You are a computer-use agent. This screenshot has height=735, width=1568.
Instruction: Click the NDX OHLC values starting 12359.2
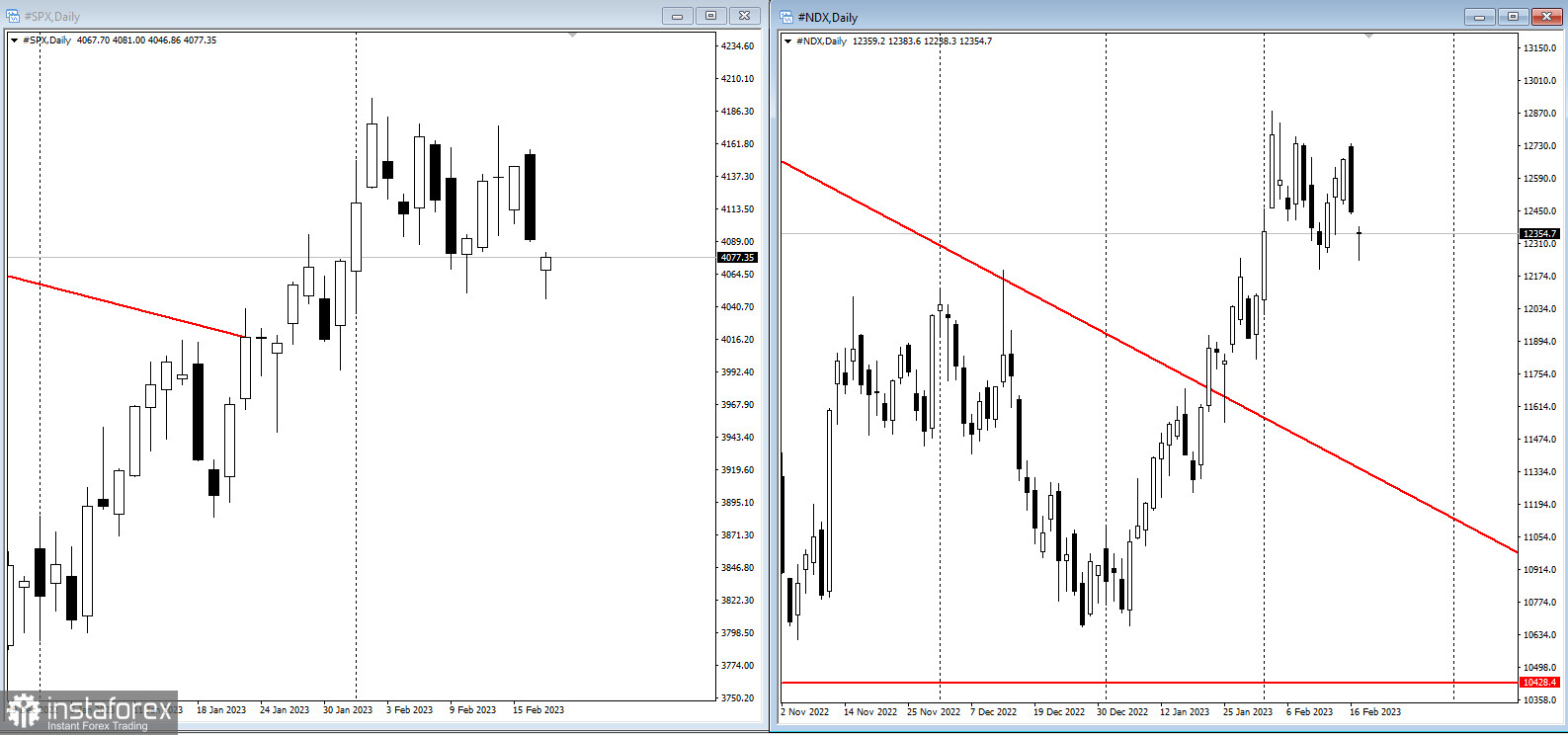coord(922,41)
